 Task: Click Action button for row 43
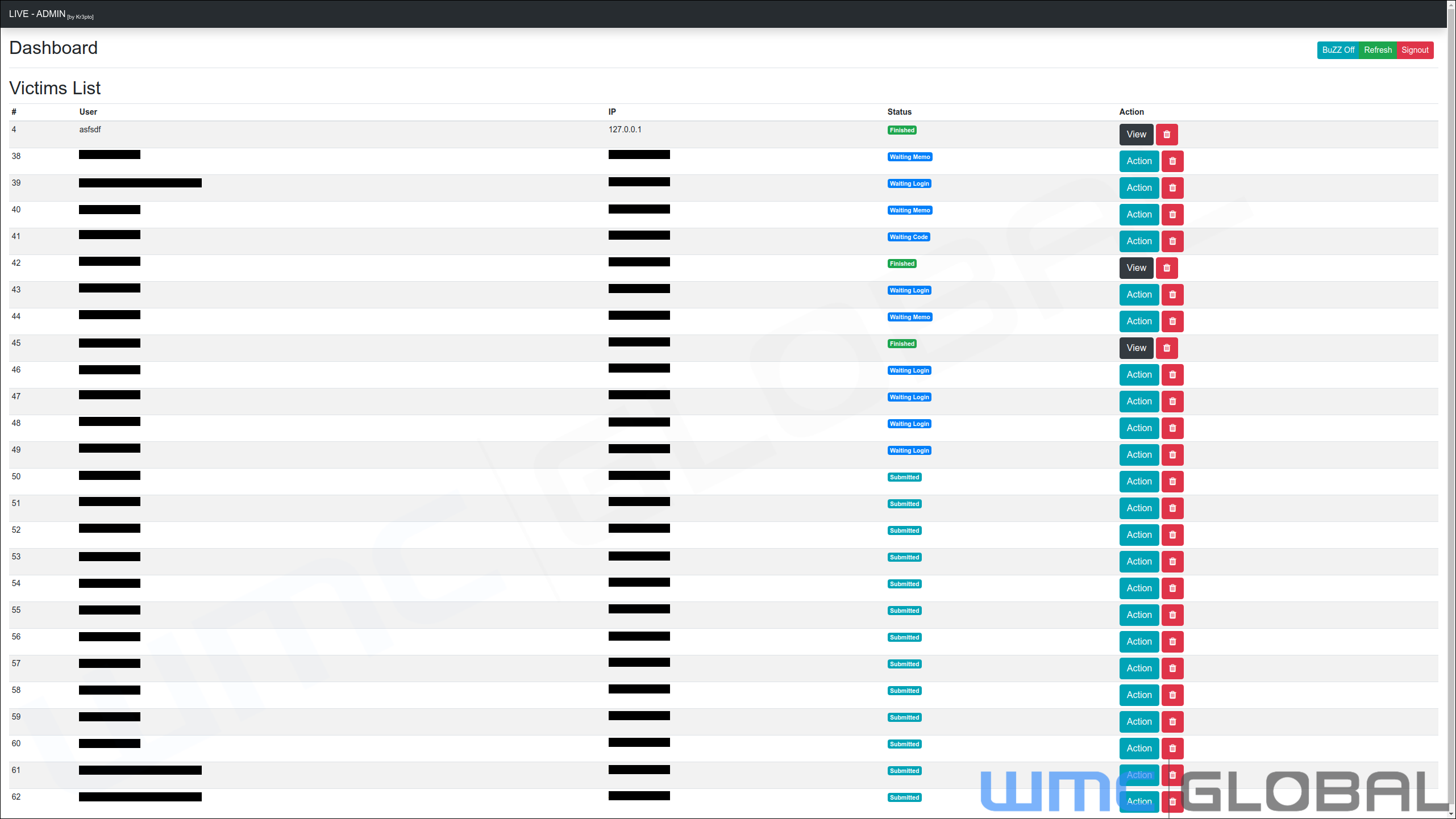point(1139,294)
